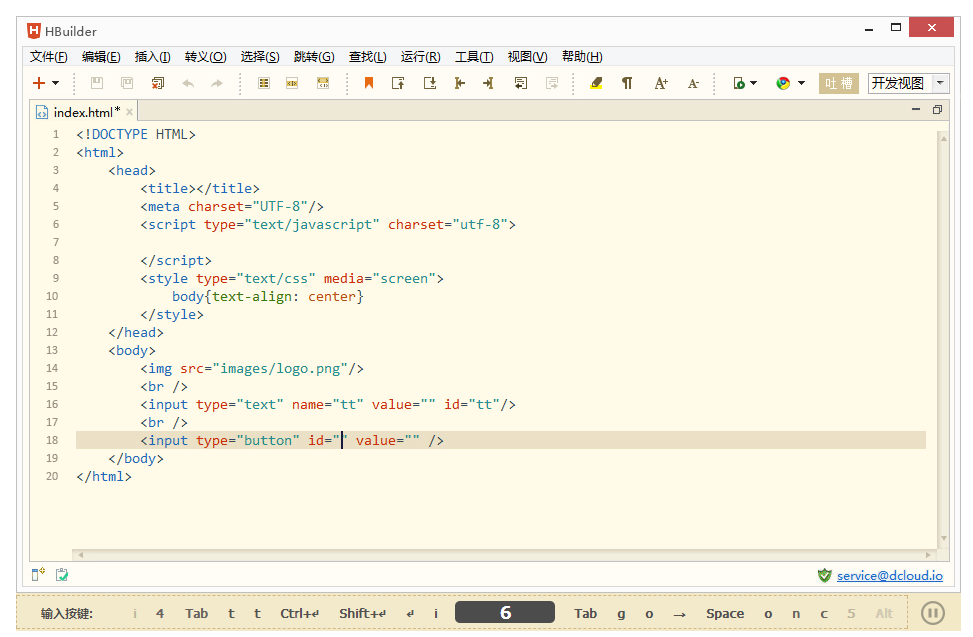Image resolution: width=973 pixels, height=637 pixels.
Task: Click the Chrome browser preview icon
Action: click(x=783, y=83)
